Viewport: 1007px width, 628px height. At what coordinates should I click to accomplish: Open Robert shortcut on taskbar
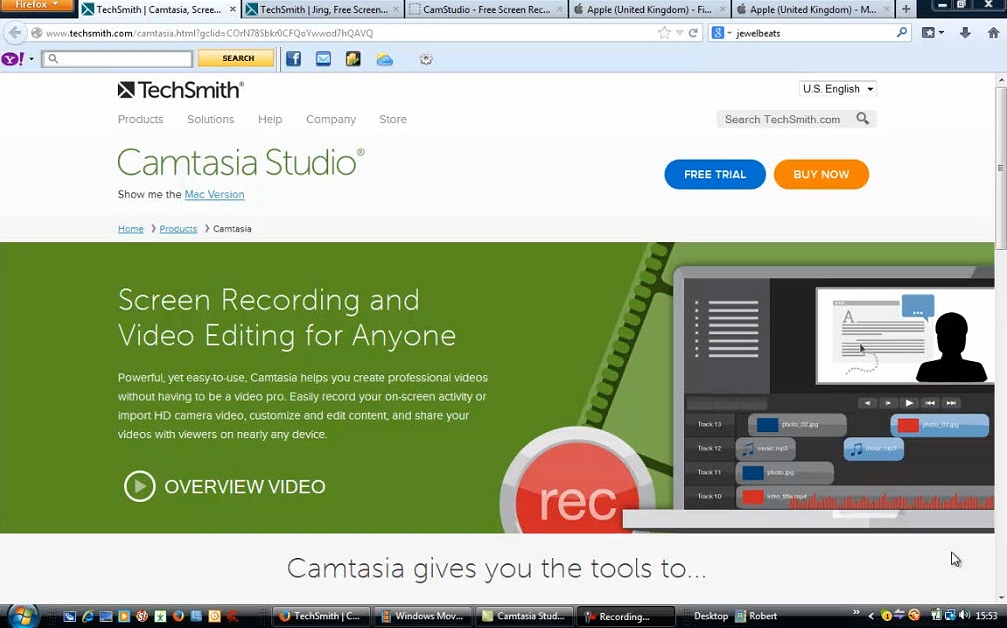point(757,615)
